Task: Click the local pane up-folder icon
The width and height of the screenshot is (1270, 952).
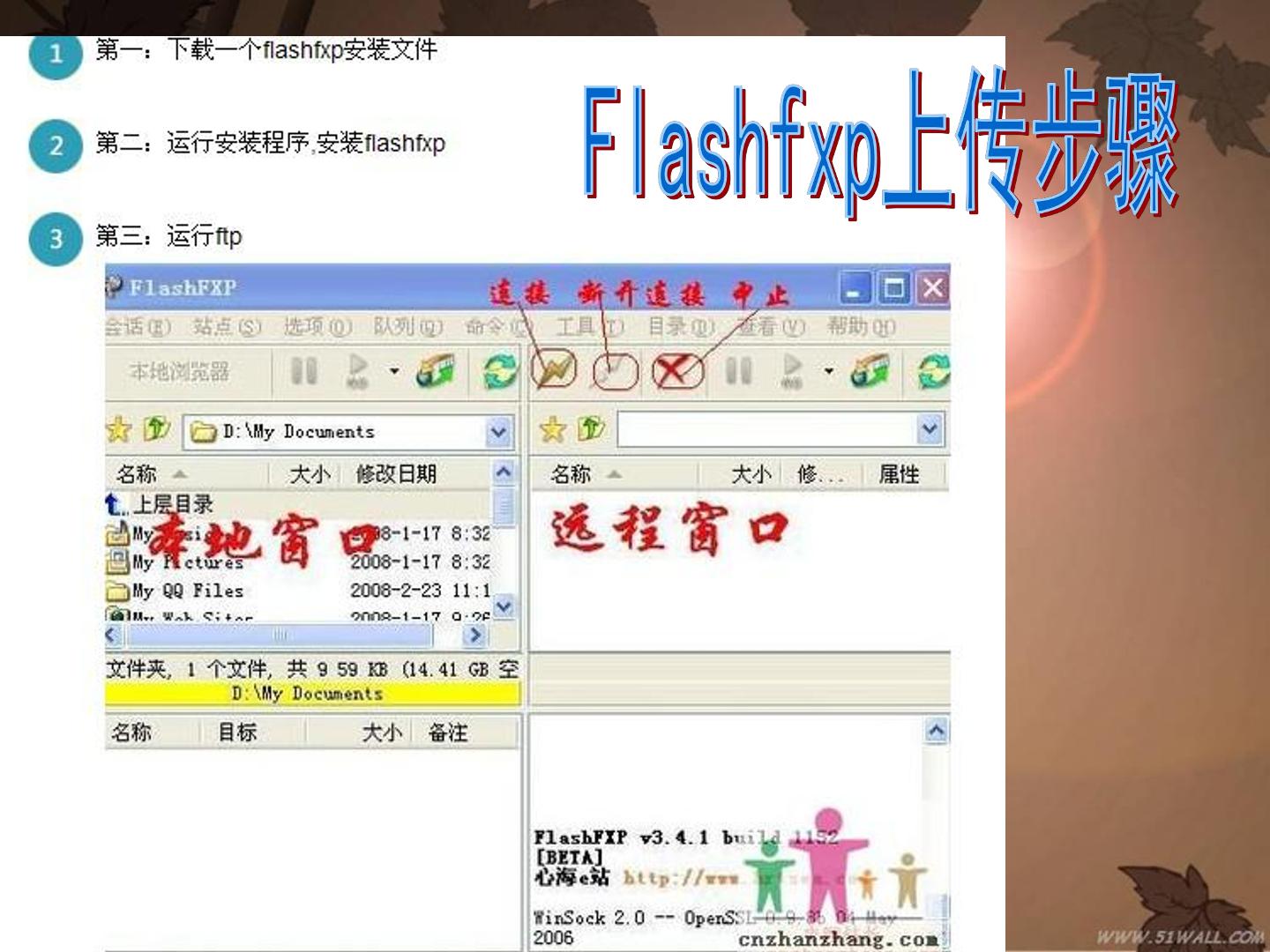Action: coord(157,429)
